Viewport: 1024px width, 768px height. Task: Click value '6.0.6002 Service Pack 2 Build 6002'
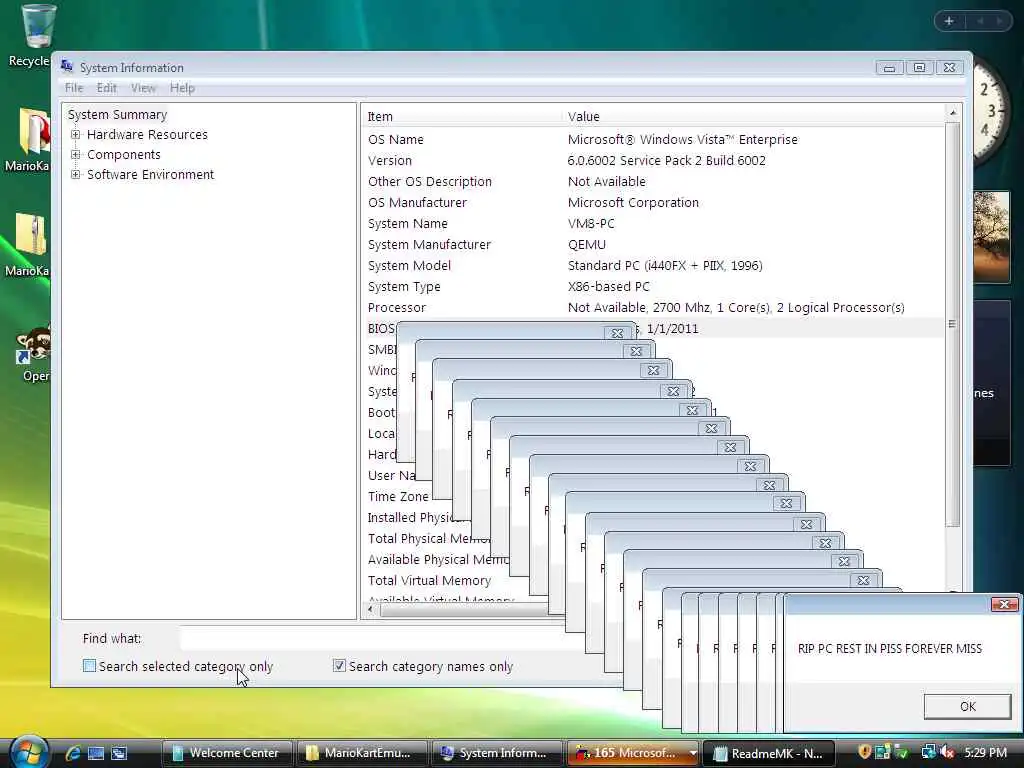[x=666, y=161]
